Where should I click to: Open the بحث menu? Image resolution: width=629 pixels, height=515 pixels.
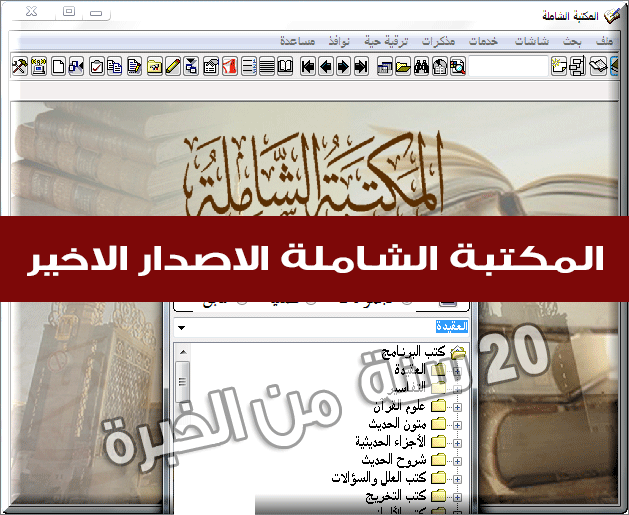(572, 41)
